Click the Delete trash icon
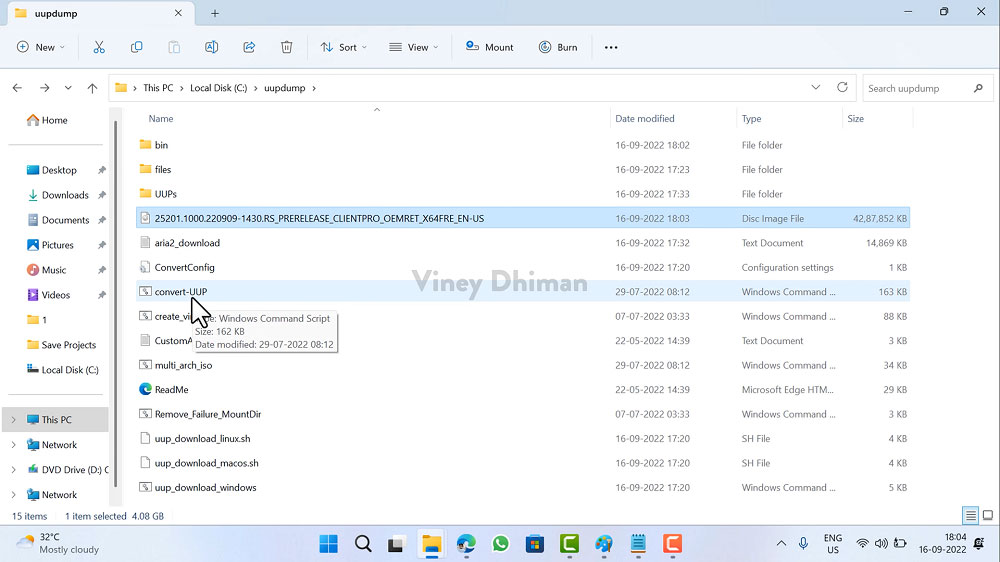1000x562 pixels. click(287, 47)
